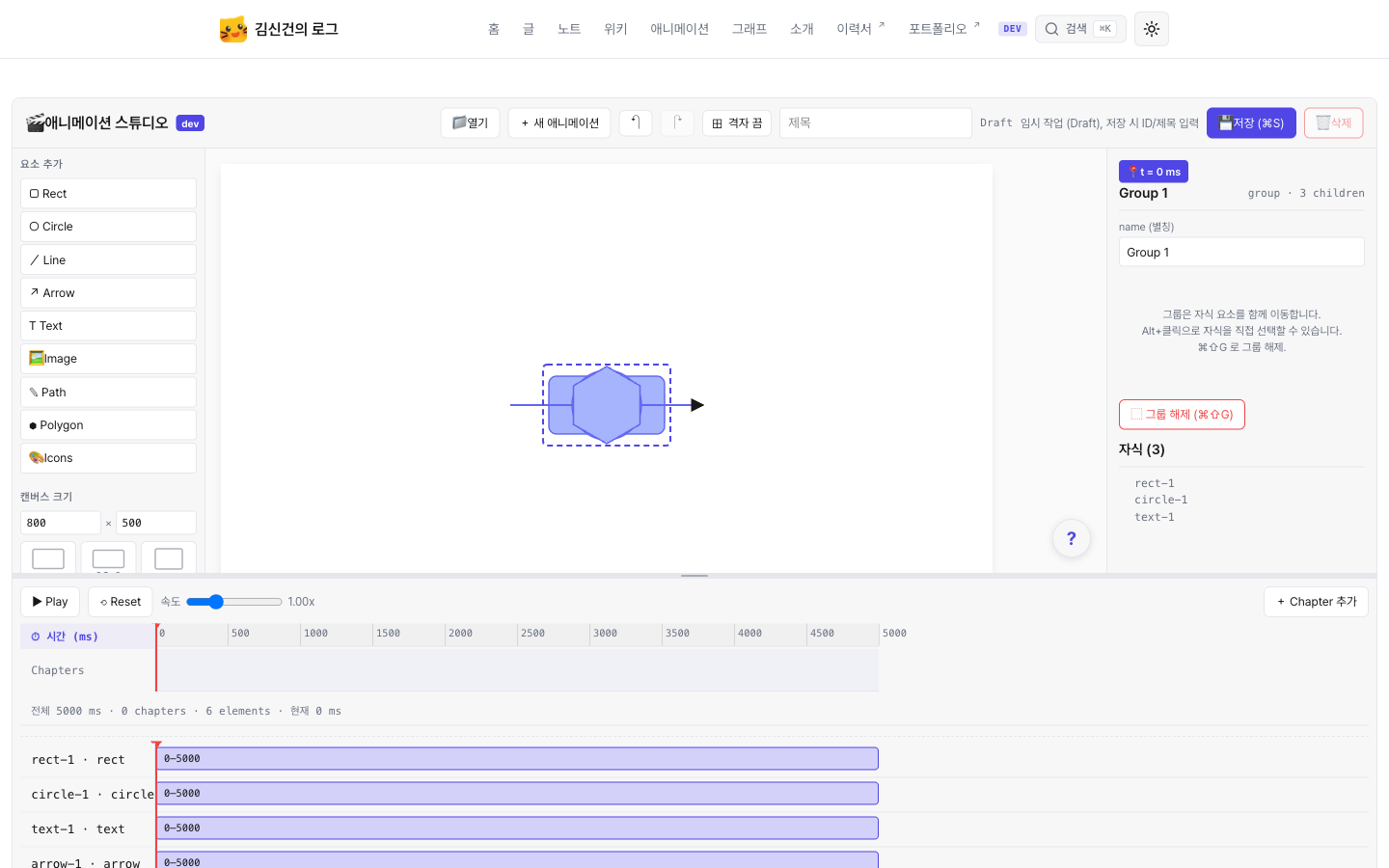Click the 2500 mark on time ruler
Screen dimensions: 1389x868
click(x=532, y=634)
